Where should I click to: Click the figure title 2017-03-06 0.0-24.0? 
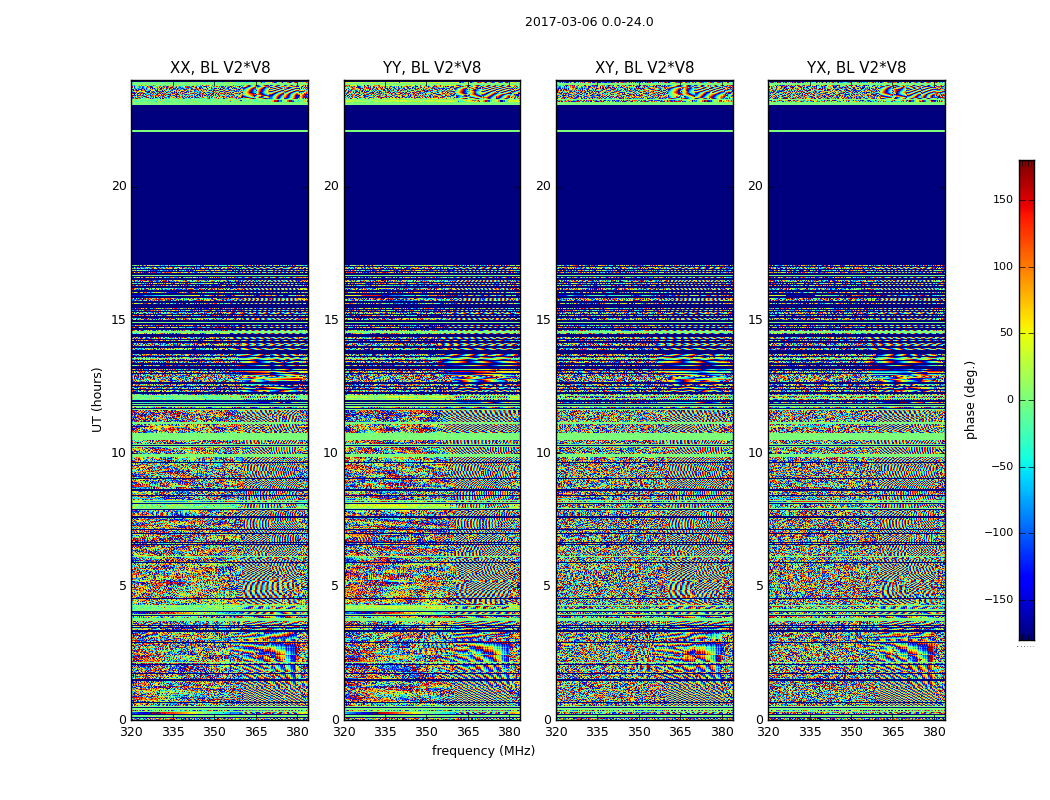pyautogui.click(x=589, y=22)
